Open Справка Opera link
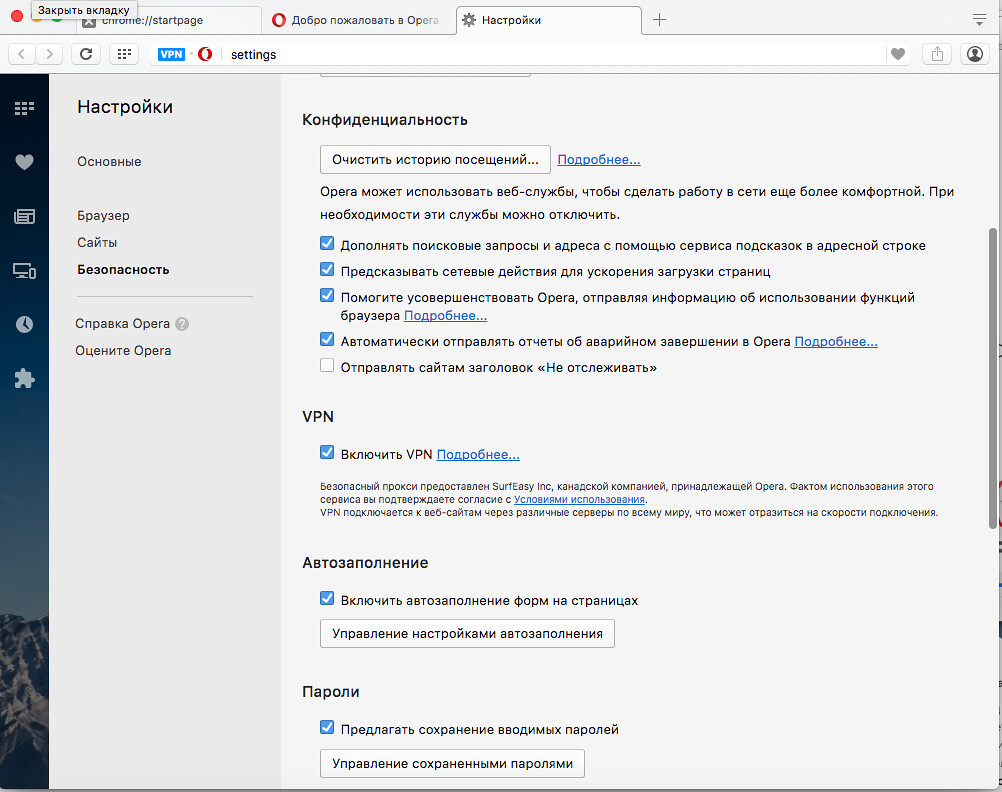1002x792 pixels. [x=123, y=323]
